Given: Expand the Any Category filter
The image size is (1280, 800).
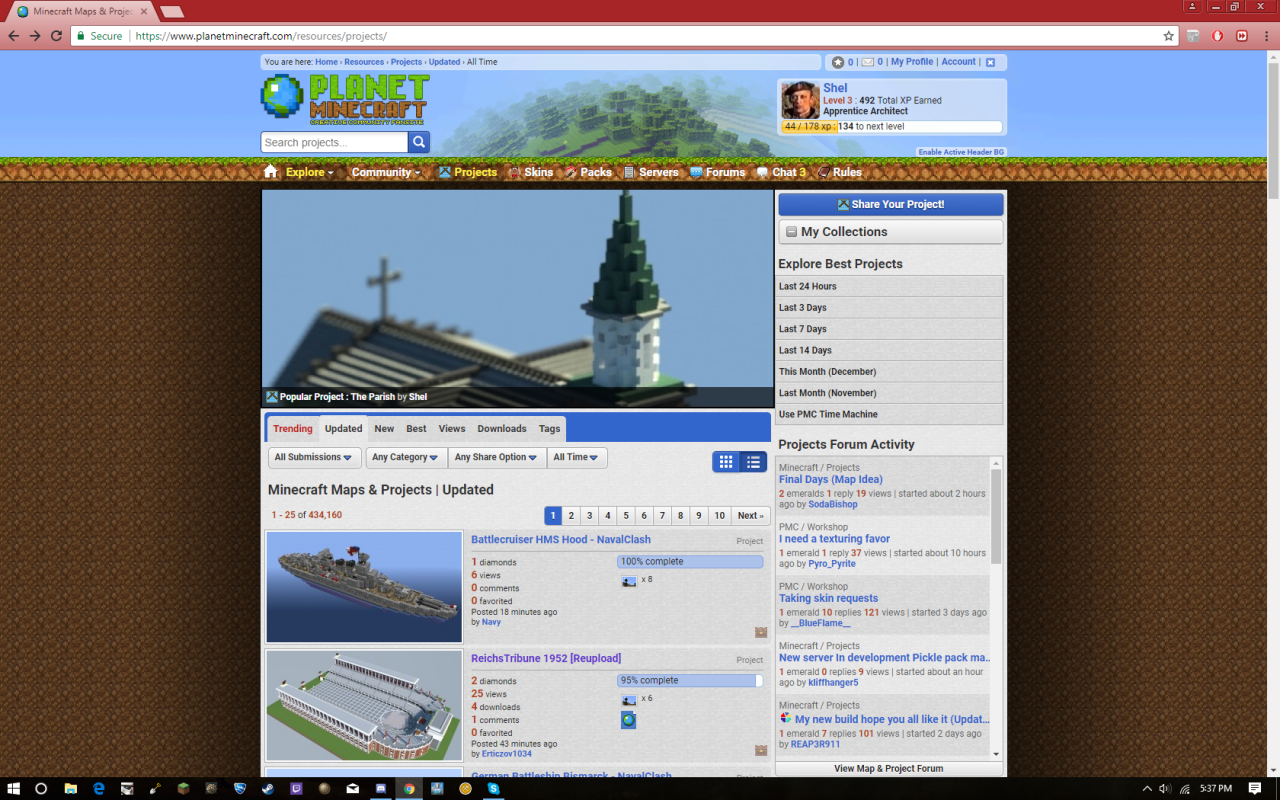Looking at the screenshot, I should tap(405, 457).
